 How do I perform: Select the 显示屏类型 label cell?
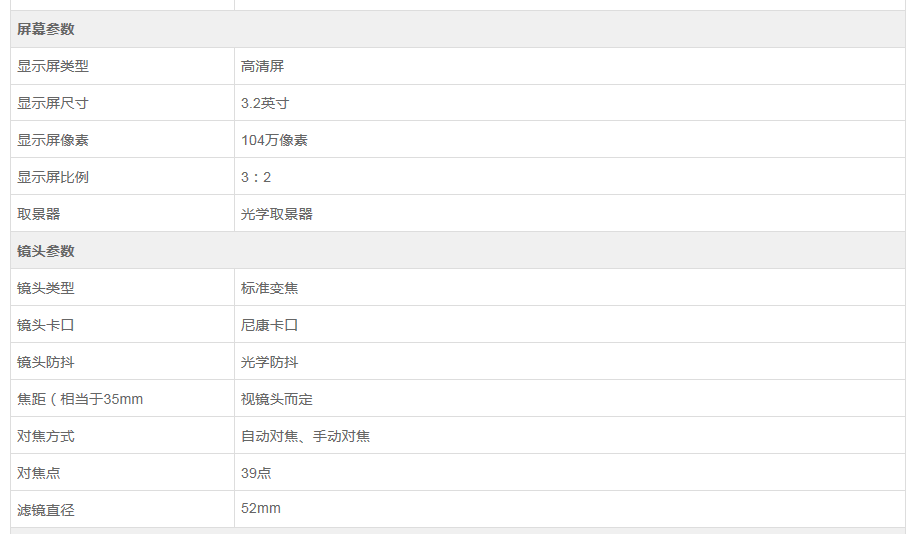122,66
